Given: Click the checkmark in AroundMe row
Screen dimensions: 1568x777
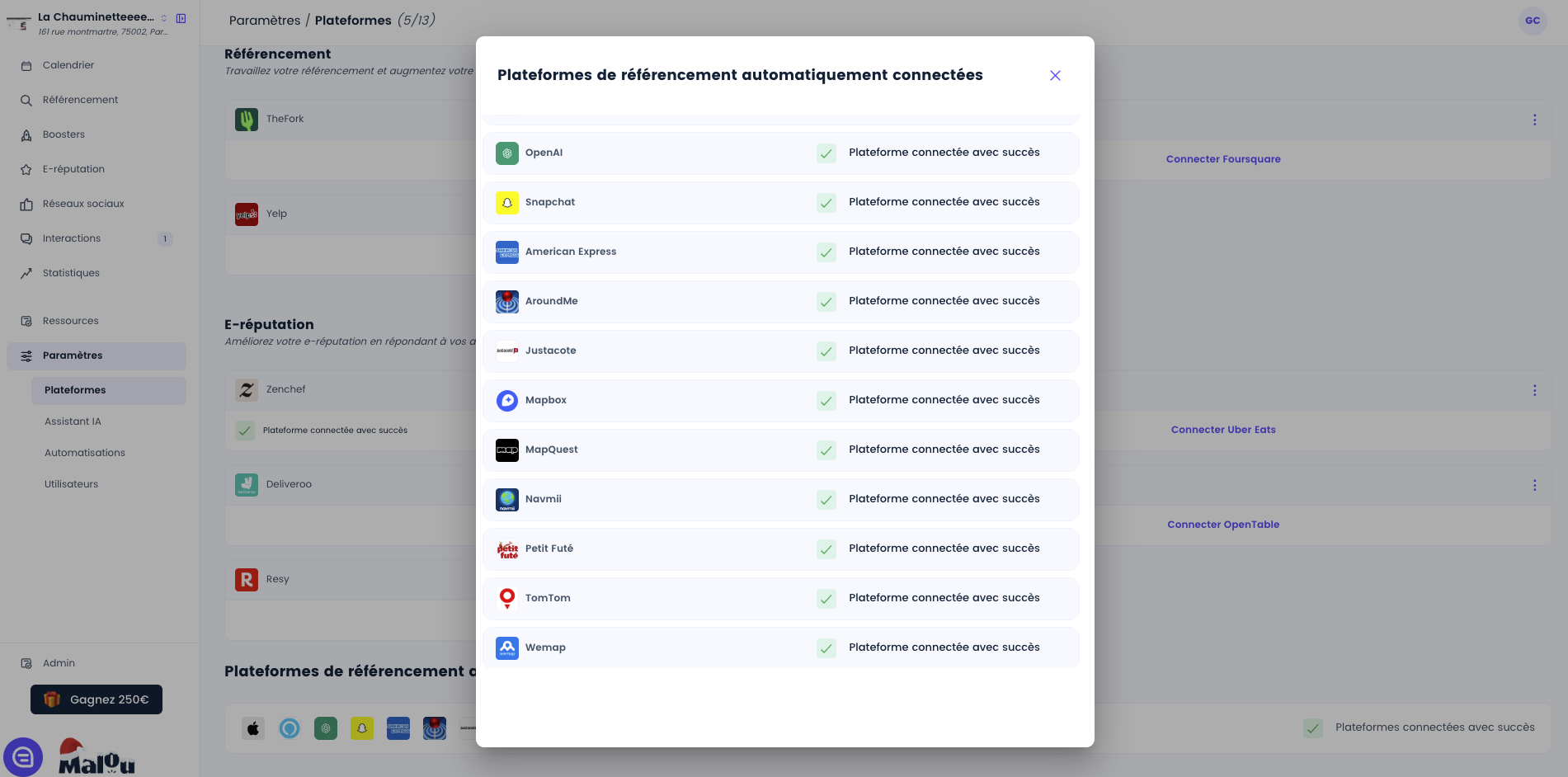Looking at the screenshot, I should pos(826,302).
